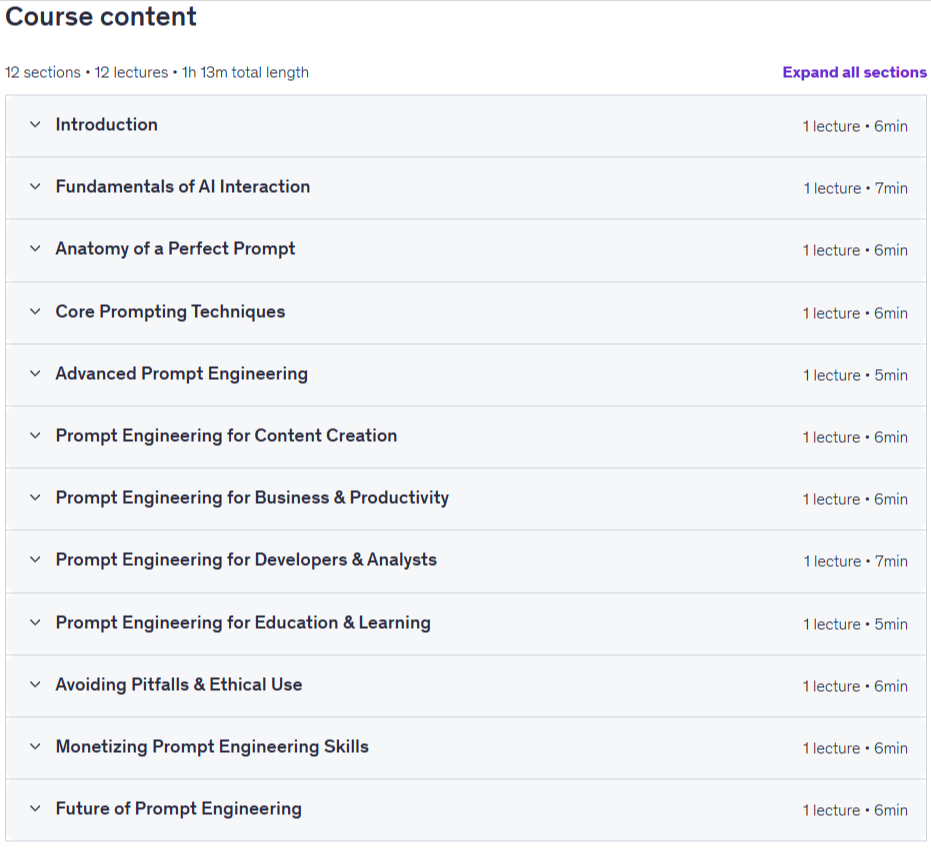This screenshot has height=848, width=931.
Task: Expand Core Prompting Techniques chevron
Action: tap(36, 311)
